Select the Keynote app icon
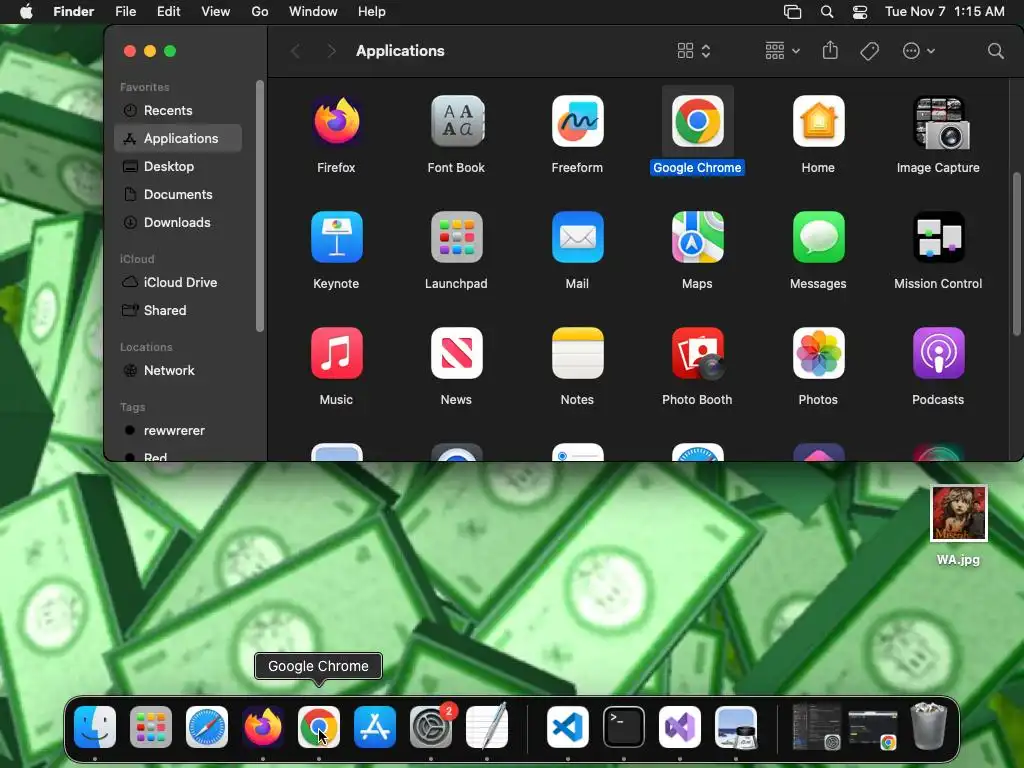The image size is (1024, 768). point(336,237)
